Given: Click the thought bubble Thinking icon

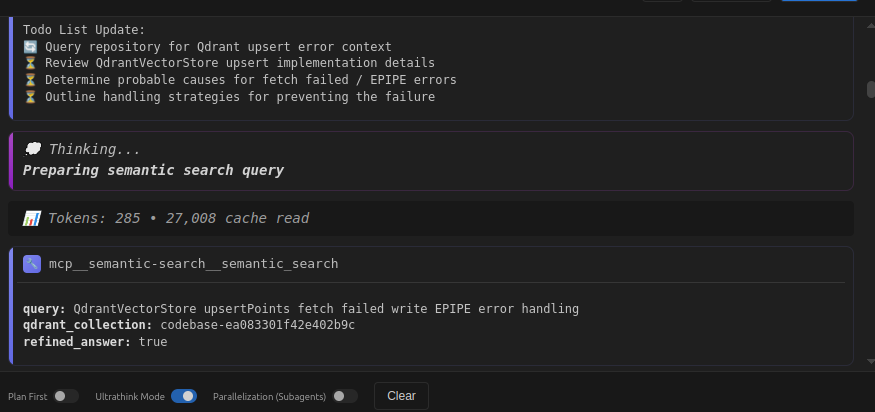Looking at the screenshot, I should click(x=31, y=149).
